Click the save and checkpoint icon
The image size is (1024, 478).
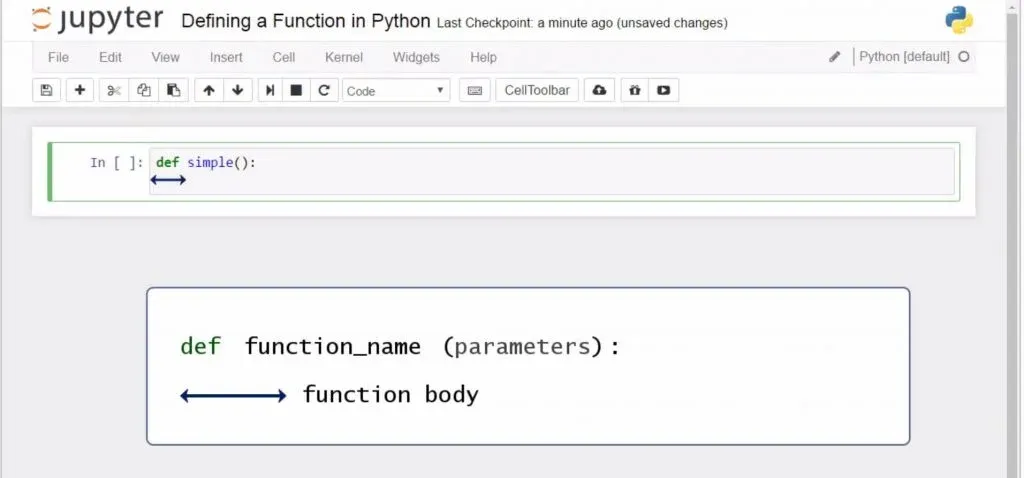(x=46, y=91)
